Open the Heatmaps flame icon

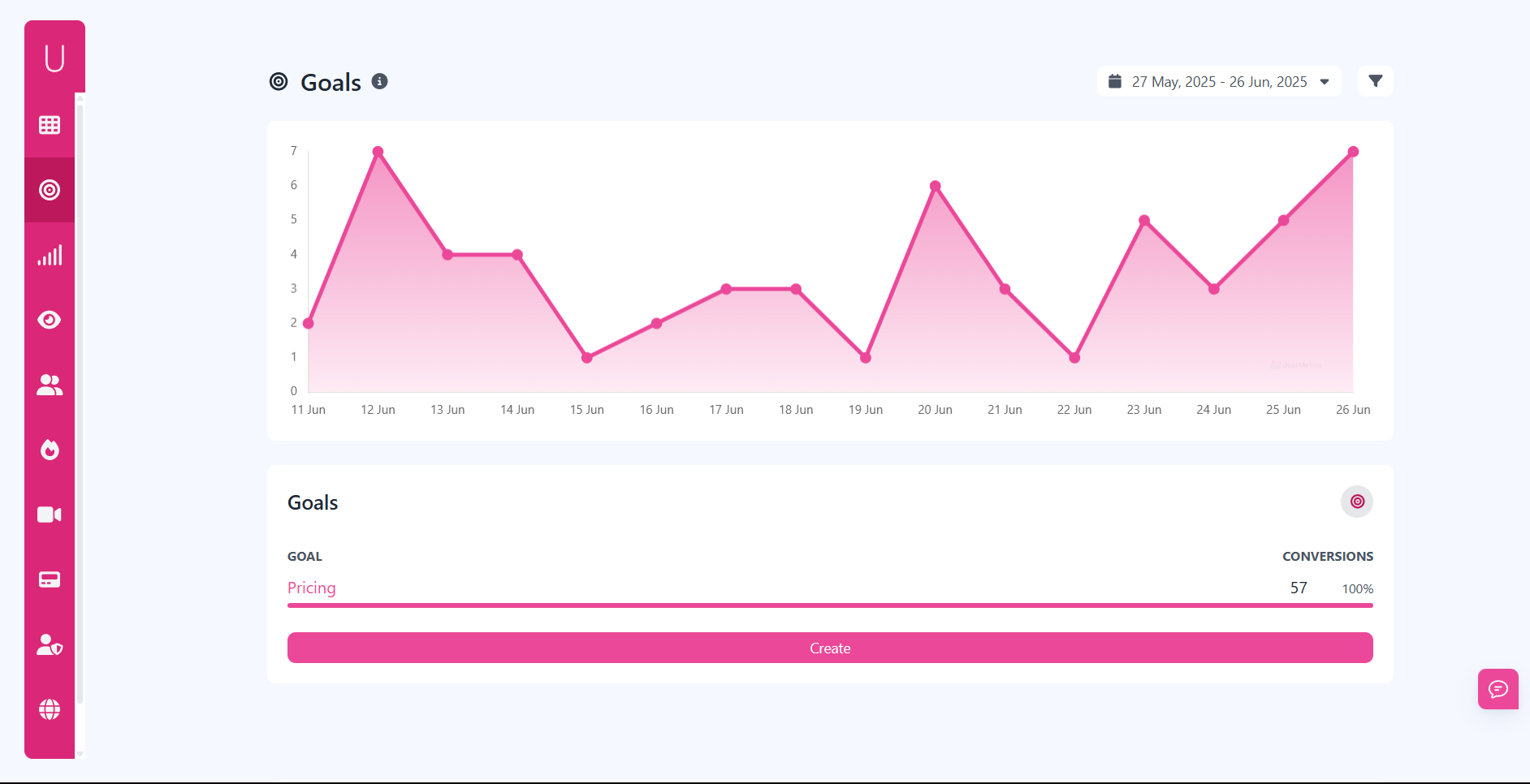[x=50, y=450]
